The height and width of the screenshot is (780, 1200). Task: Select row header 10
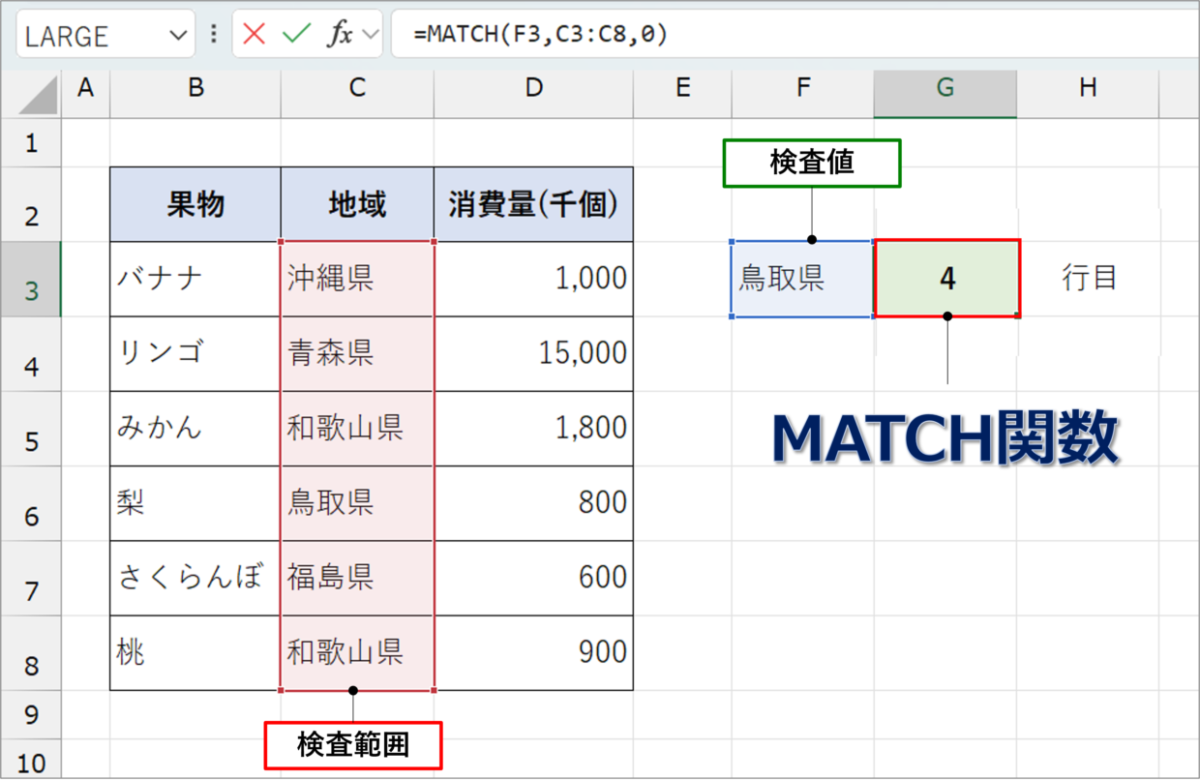(30, 758)
